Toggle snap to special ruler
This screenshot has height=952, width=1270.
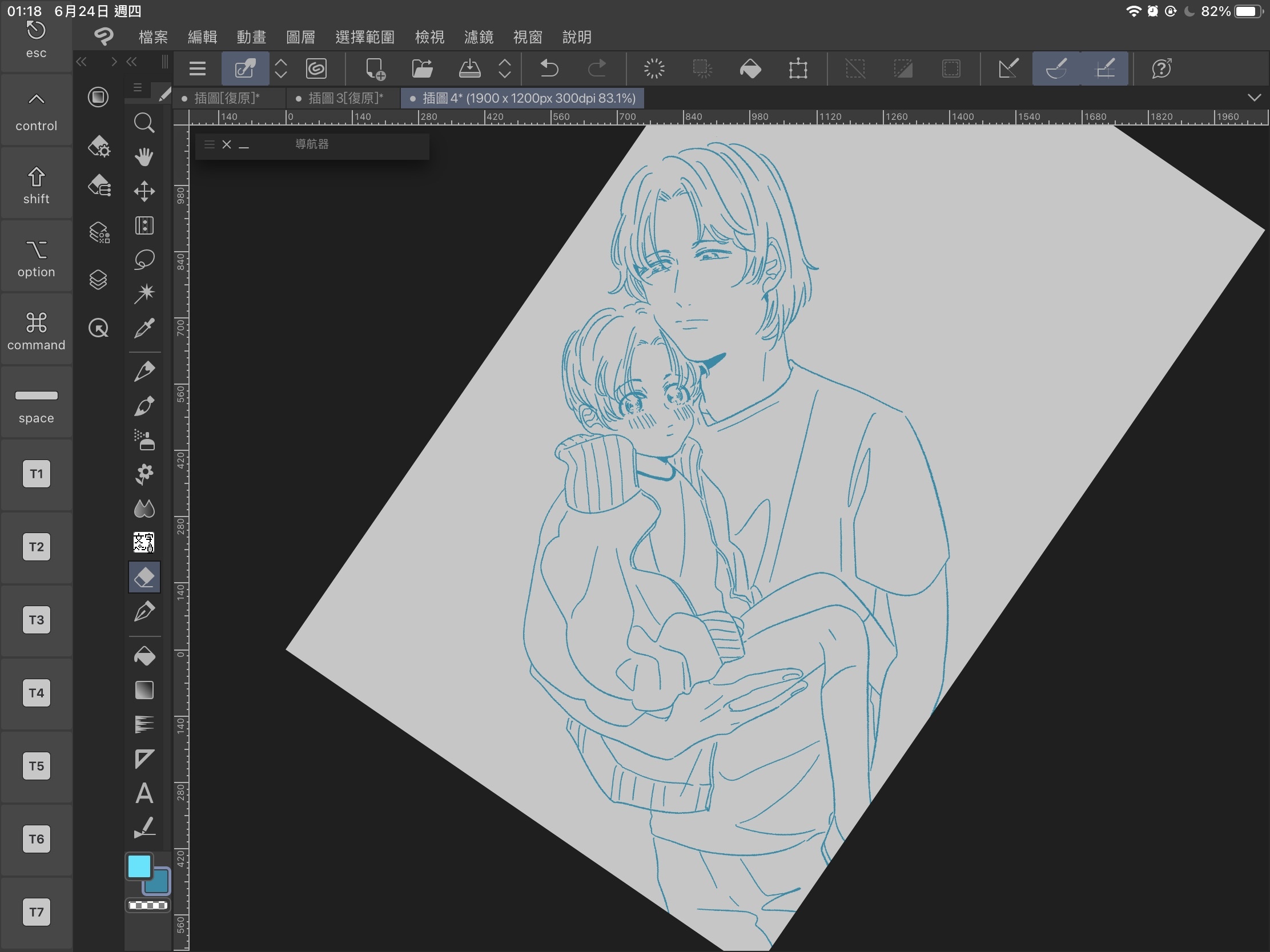tap(1056, 69)
